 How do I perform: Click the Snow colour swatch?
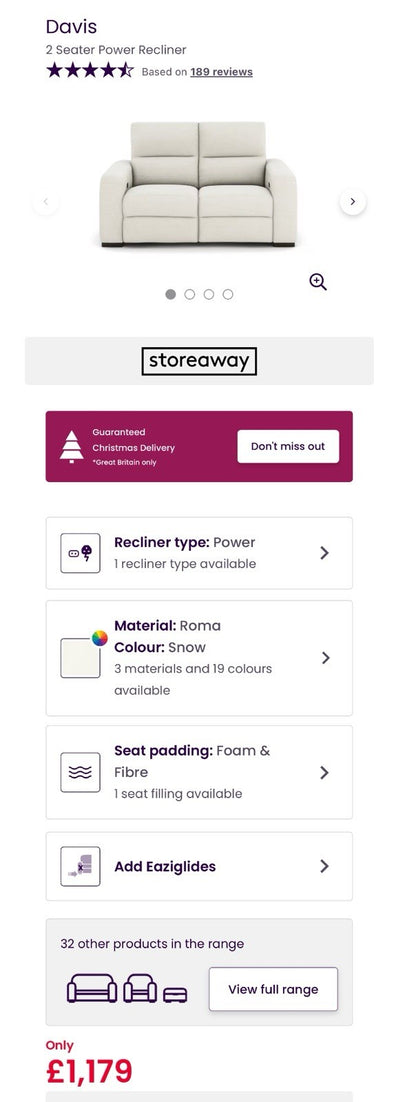click(x=80, y=659)
